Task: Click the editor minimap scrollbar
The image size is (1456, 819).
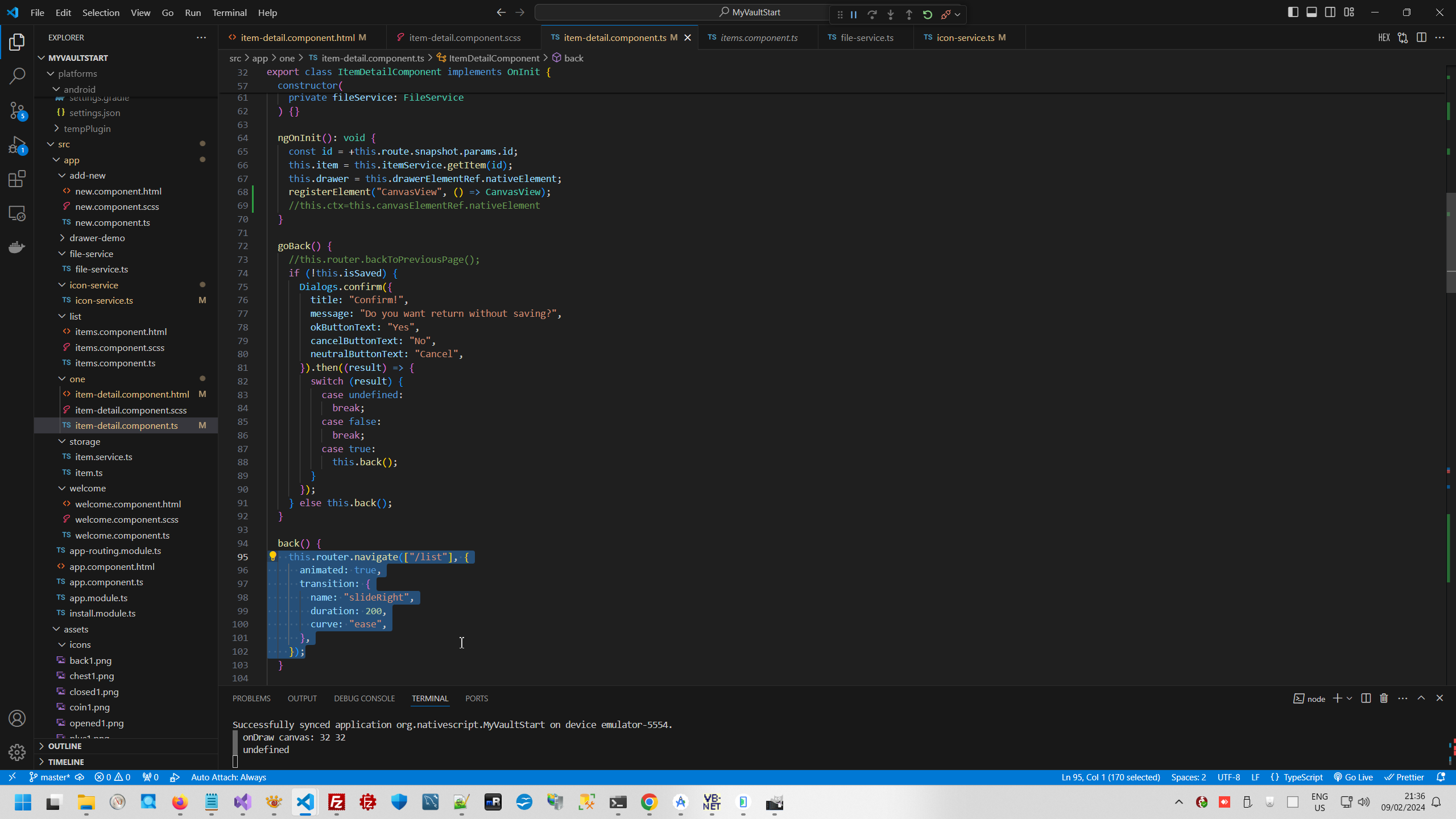Action: pos(1450,243)
